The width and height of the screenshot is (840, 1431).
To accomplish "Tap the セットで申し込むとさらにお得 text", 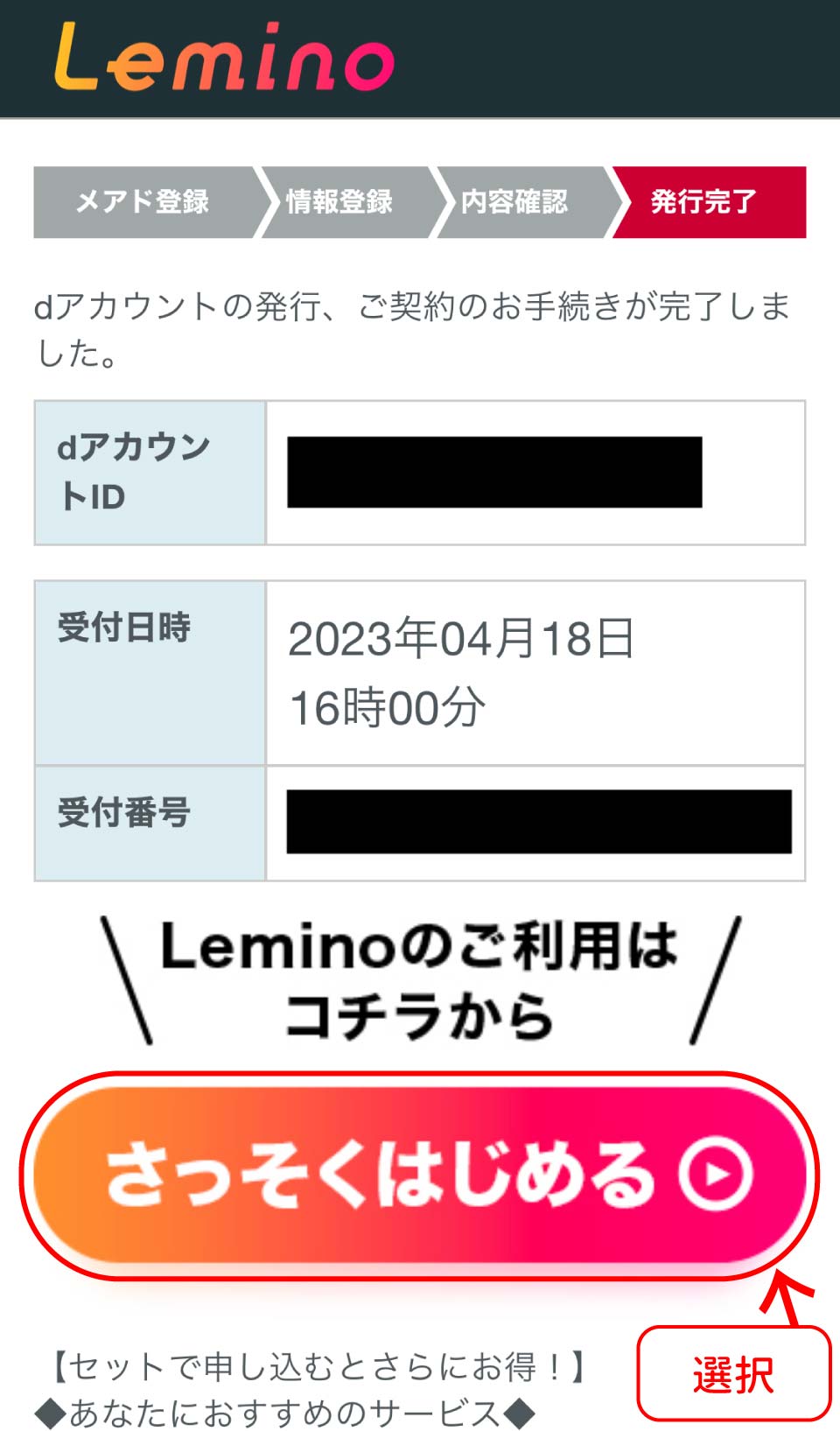I will (x=319, y=1365).
